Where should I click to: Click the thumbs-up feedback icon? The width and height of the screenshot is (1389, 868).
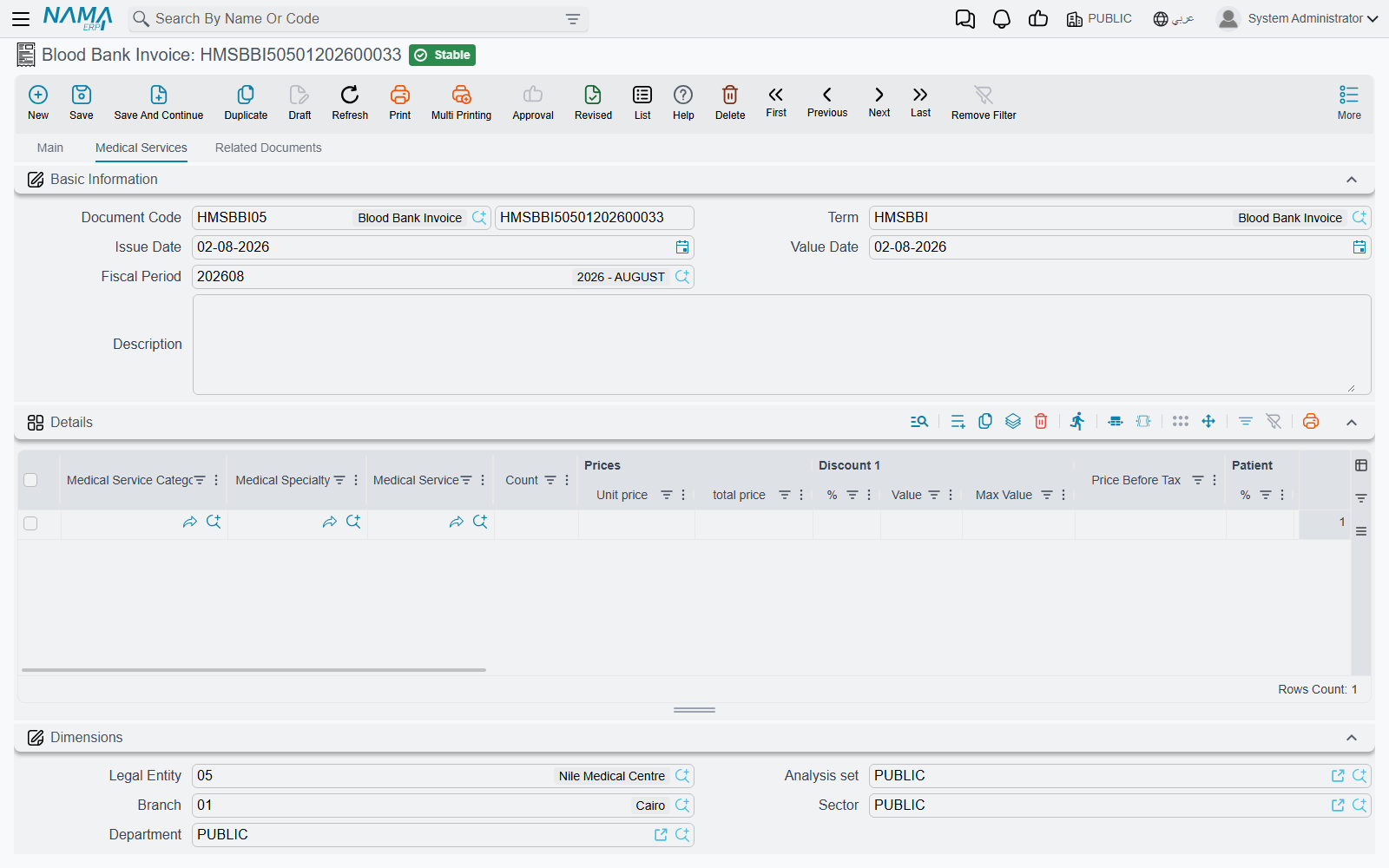(1038, 18)
